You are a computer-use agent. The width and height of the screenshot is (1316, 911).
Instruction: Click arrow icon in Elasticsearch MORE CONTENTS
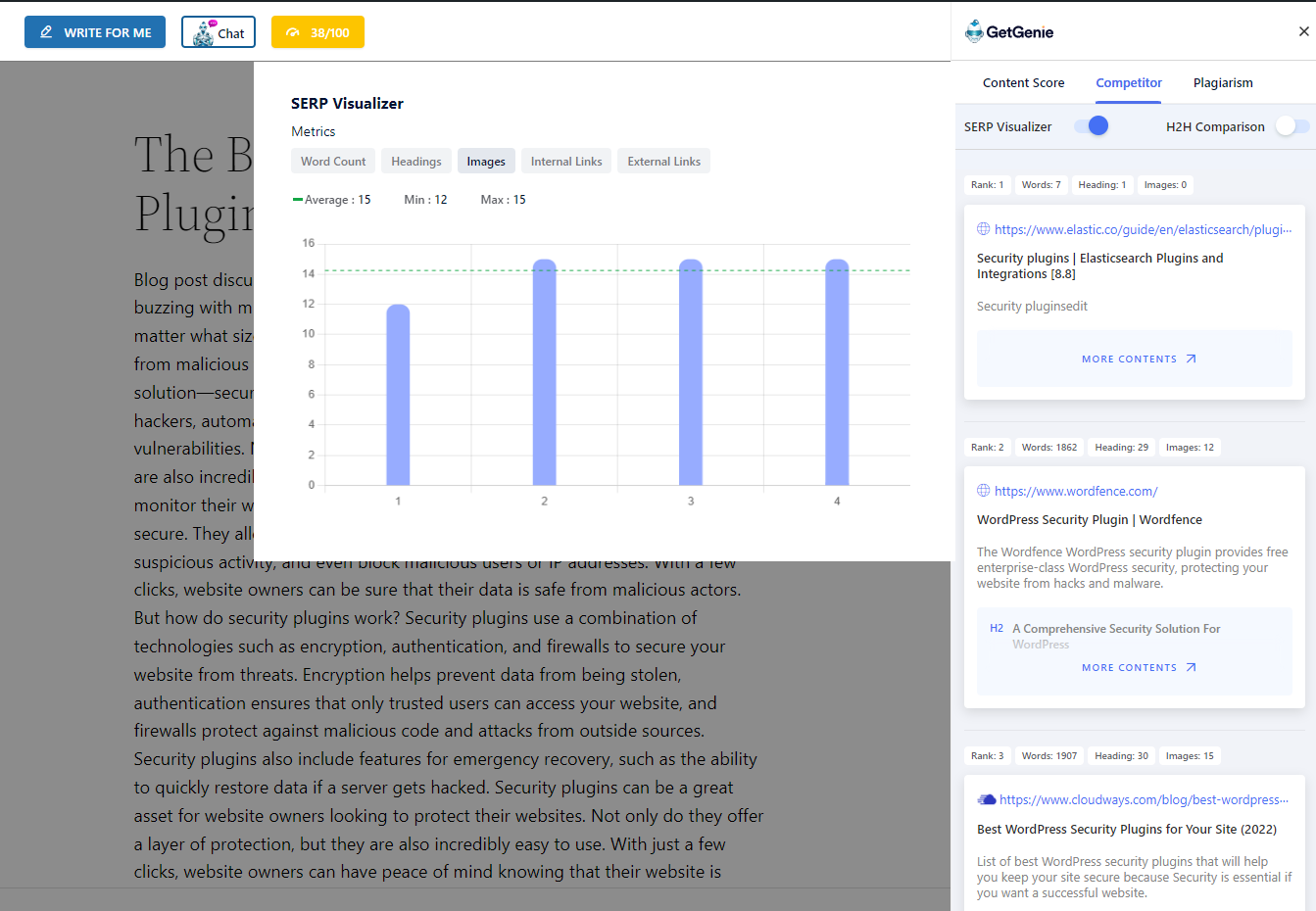(1192, 359)
